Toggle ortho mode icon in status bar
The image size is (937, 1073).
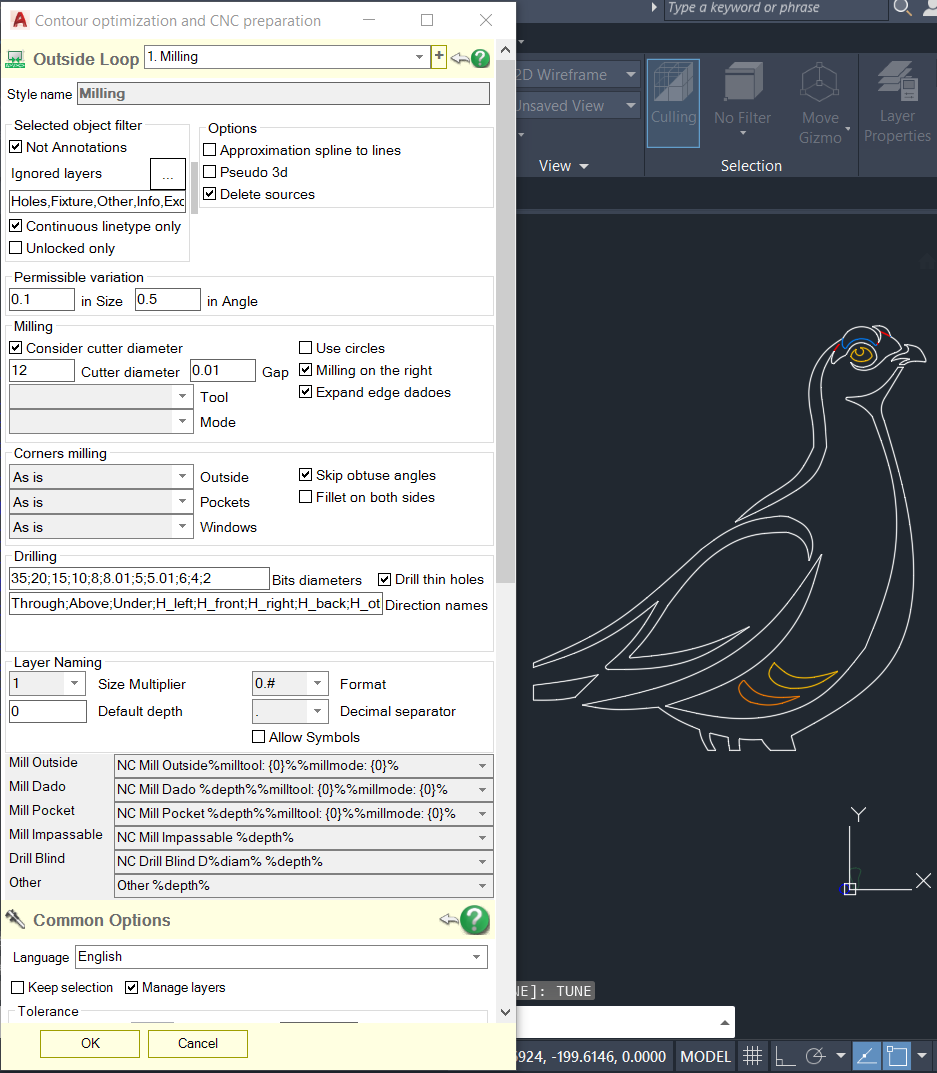click(784, 1056)
